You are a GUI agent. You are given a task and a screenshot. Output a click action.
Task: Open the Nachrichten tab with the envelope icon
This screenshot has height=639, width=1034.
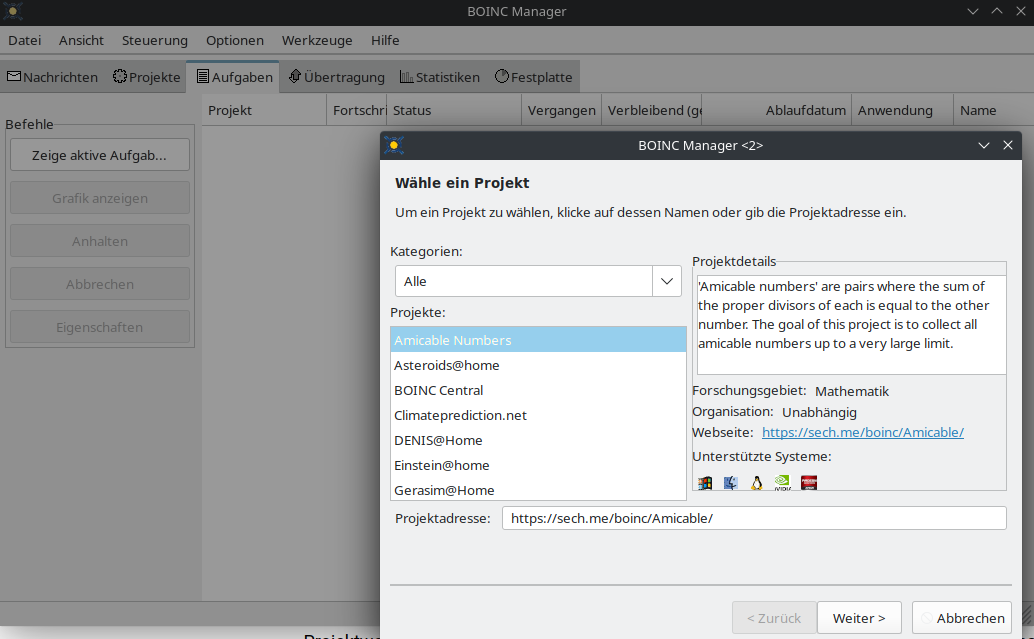point(52,77)
